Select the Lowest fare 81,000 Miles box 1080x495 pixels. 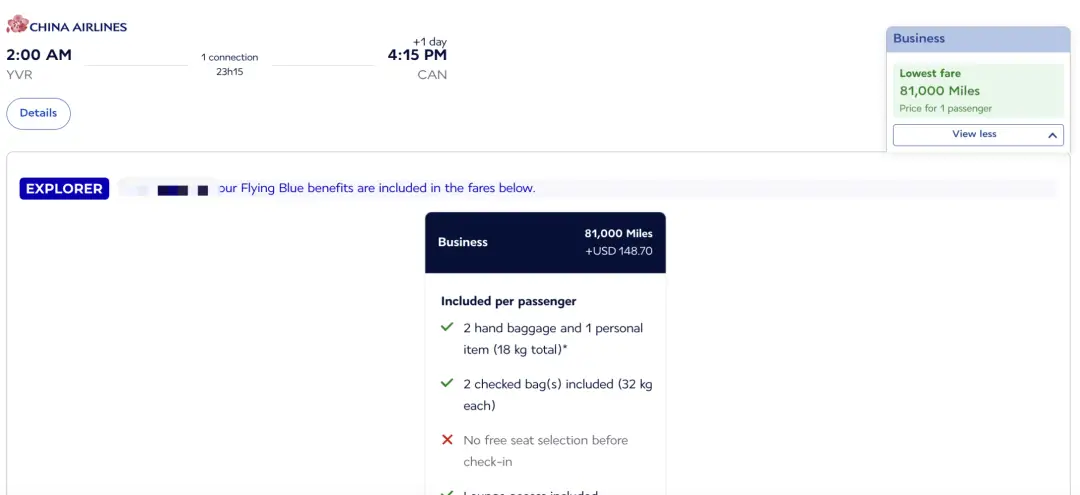(977, 90)
